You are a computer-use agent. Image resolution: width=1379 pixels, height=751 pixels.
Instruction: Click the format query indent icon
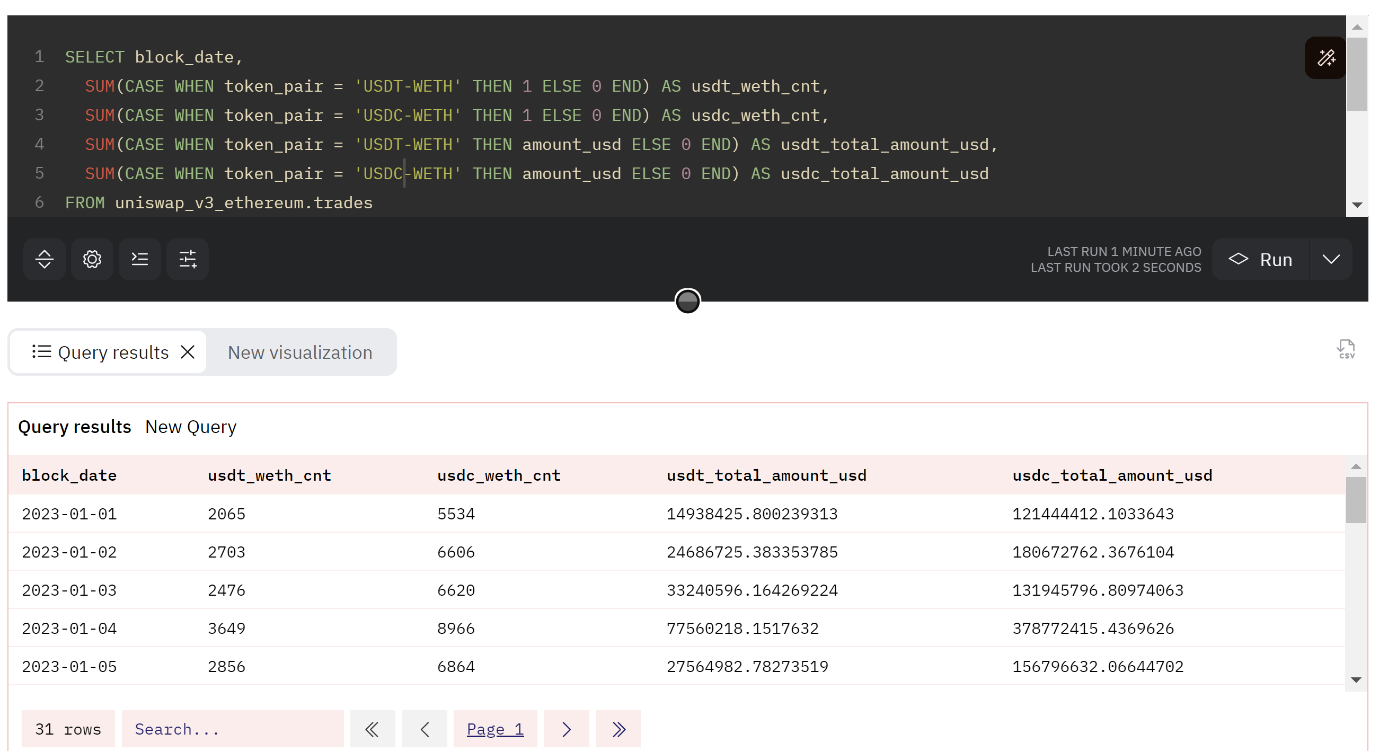pos(140,259)
